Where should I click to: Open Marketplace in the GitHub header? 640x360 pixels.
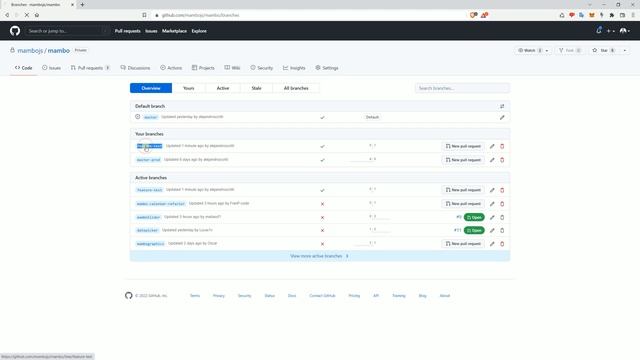click(x=174, y=31)
